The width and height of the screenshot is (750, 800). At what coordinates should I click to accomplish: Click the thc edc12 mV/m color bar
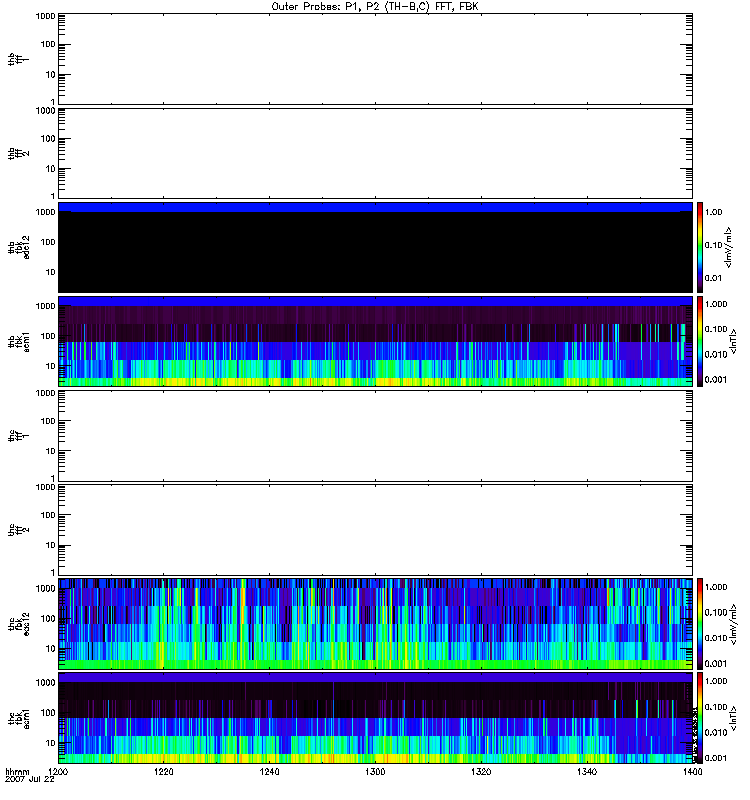pyautogui.click(x=702, y=623)
